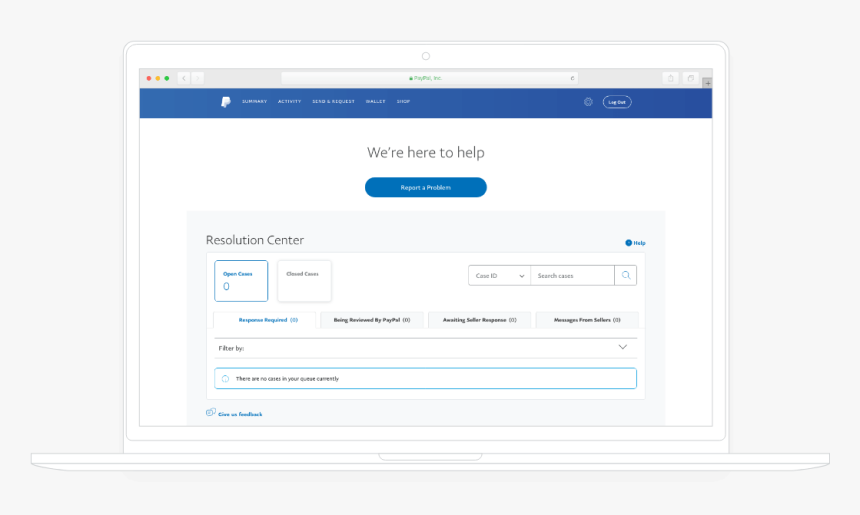Switch to Being Reviewed By PayPal tab
Viewport: 860px width, 515px height.
(x=371, y=320)
